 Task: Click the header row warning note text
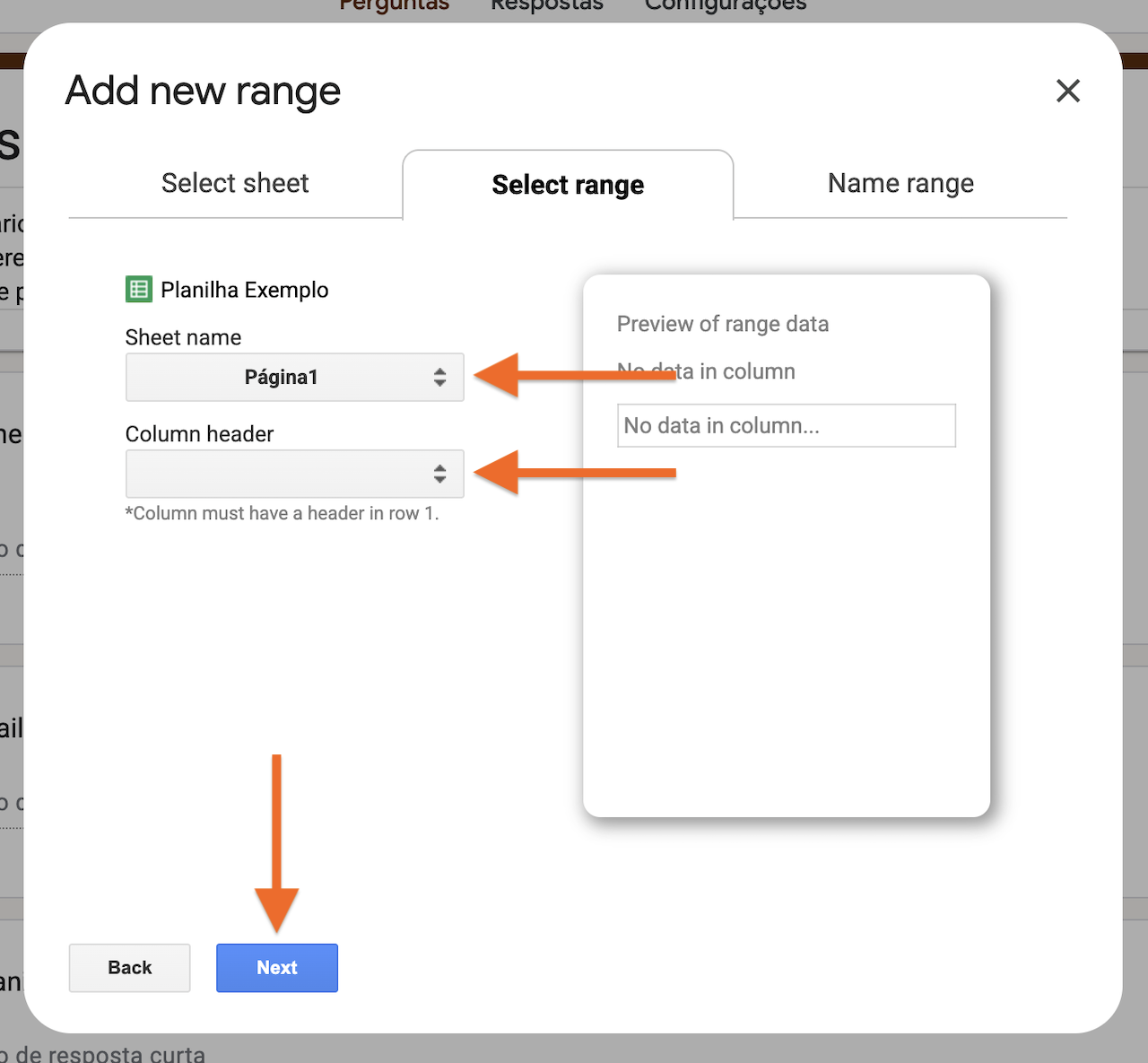(282, 513)
